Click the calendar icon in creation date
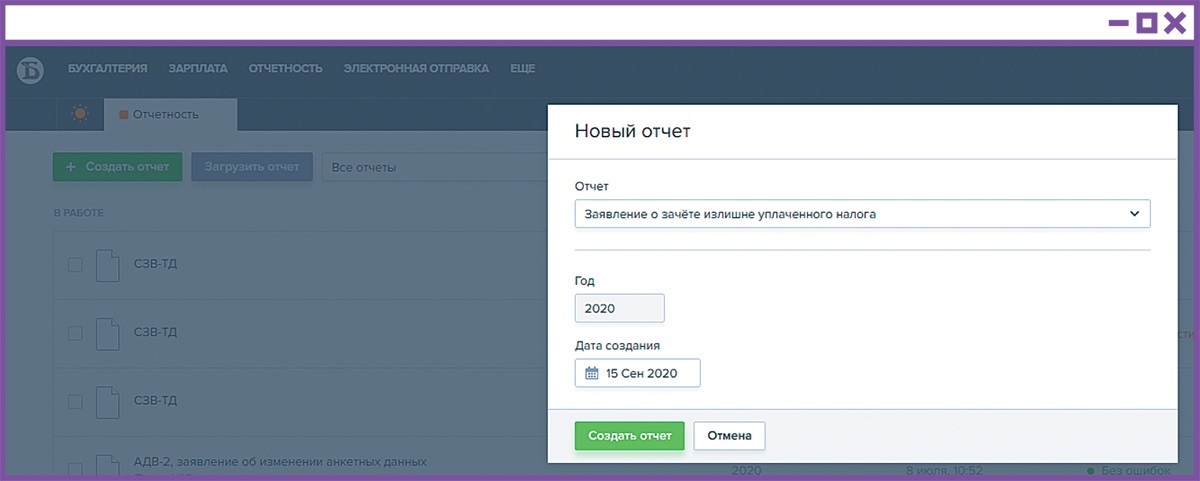Viewport: 1200px width, 481px height. click(591, 373)
